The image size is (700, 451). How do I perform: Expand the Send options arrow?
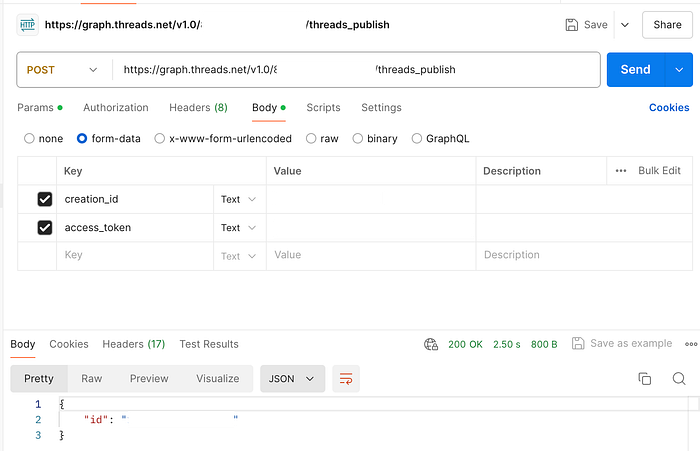coord(679,70)
